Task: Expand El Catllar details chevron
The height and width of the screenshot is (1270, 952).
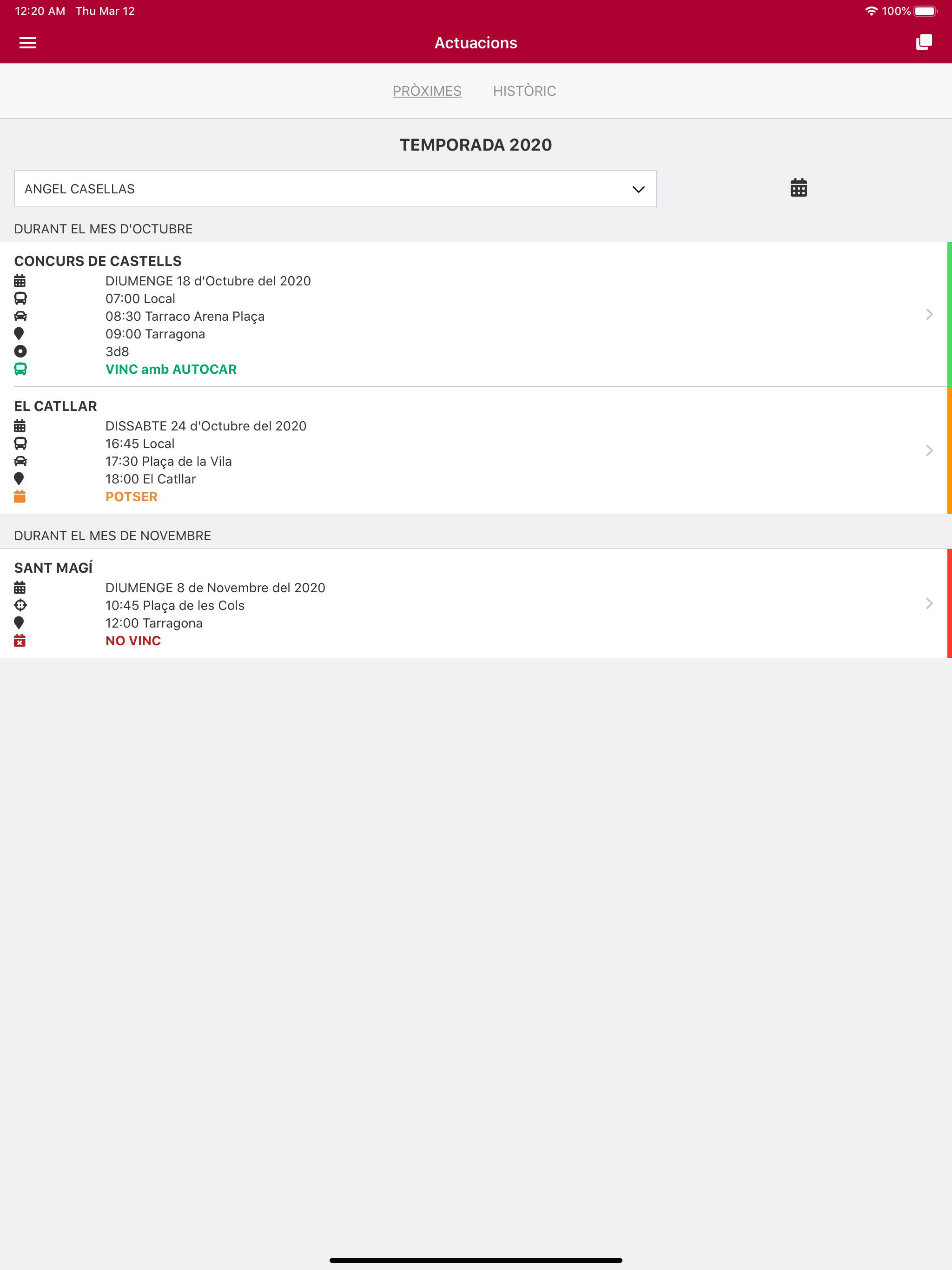Action: click(x=928, y=450)
